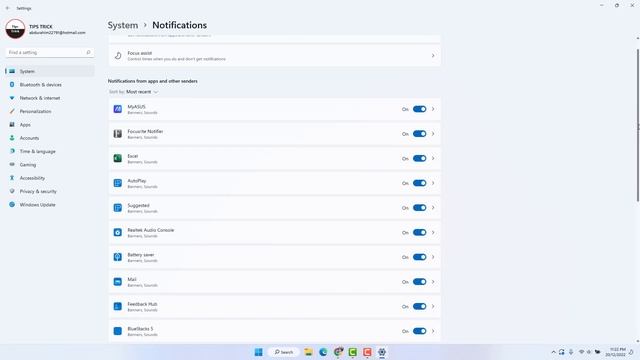Go to Personalization settings
Screen dimensions: 640x360
point(50,111)
